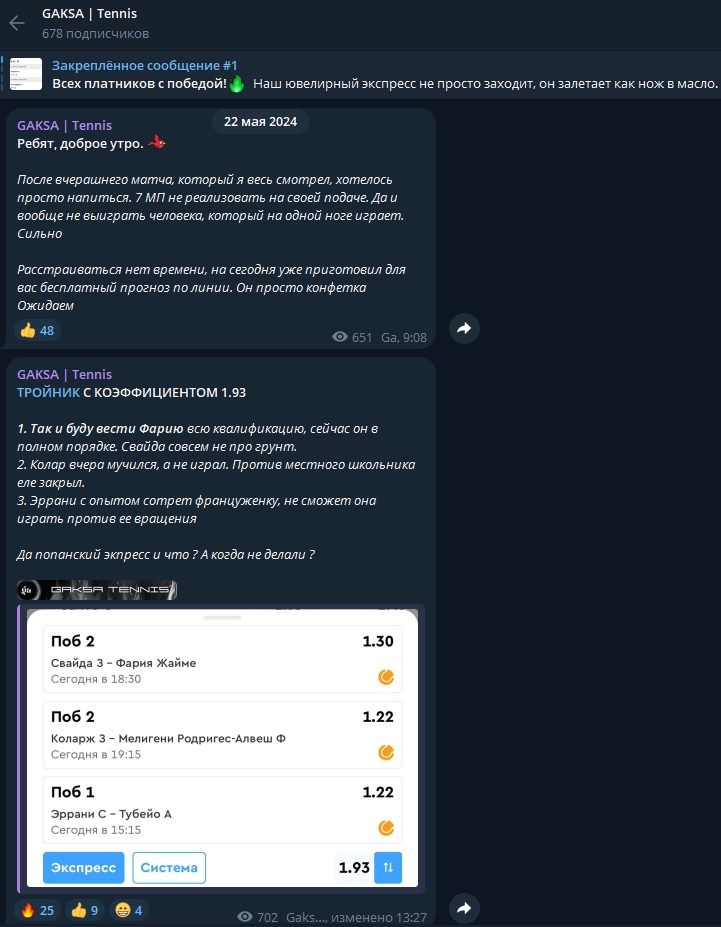721x927 pixels.
Task: Forward the good morning message with share arrow
Action: pyautogui.click(x=464, y=328)
